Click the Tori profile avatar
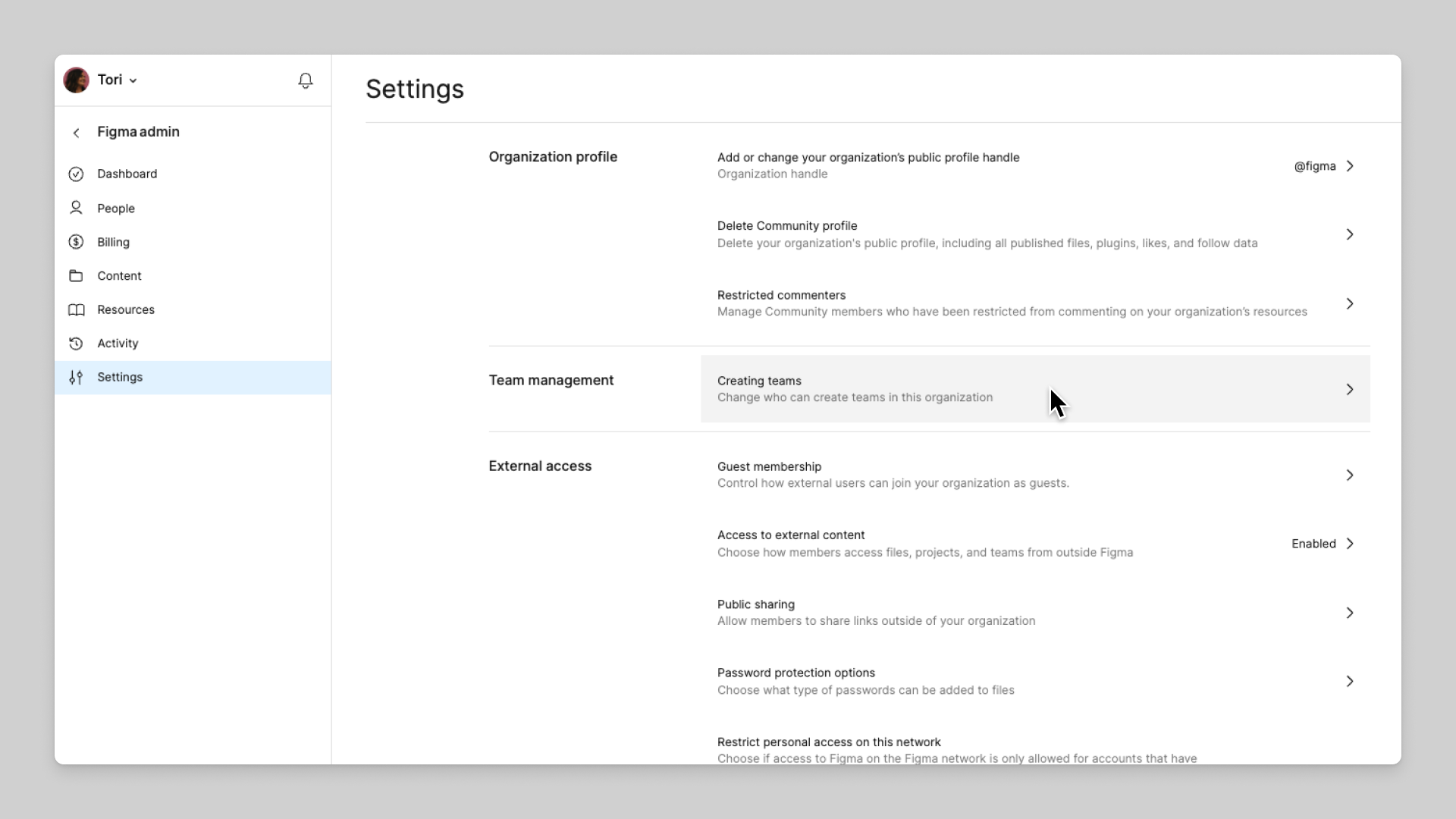This screenshot has height=819, width=1456. (76, 80)
